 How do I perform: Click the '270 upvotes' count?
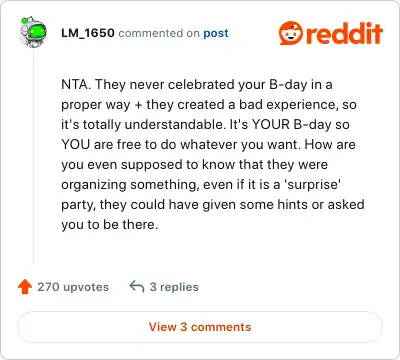pyautogui.click(x=73, y=287)
